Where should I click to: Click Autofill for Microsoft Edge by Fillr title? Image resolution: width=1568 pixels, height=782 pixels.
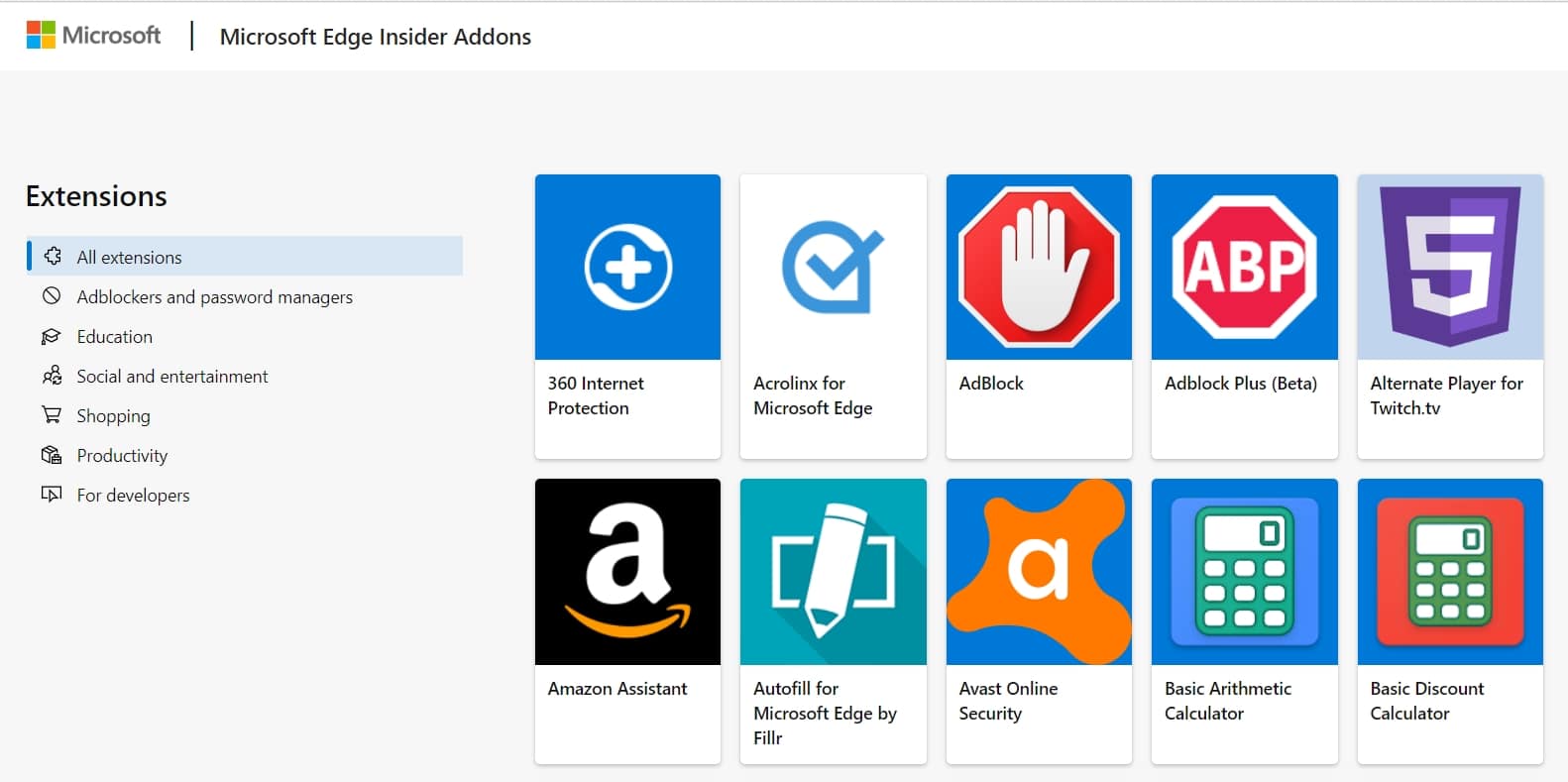(825, 714)
